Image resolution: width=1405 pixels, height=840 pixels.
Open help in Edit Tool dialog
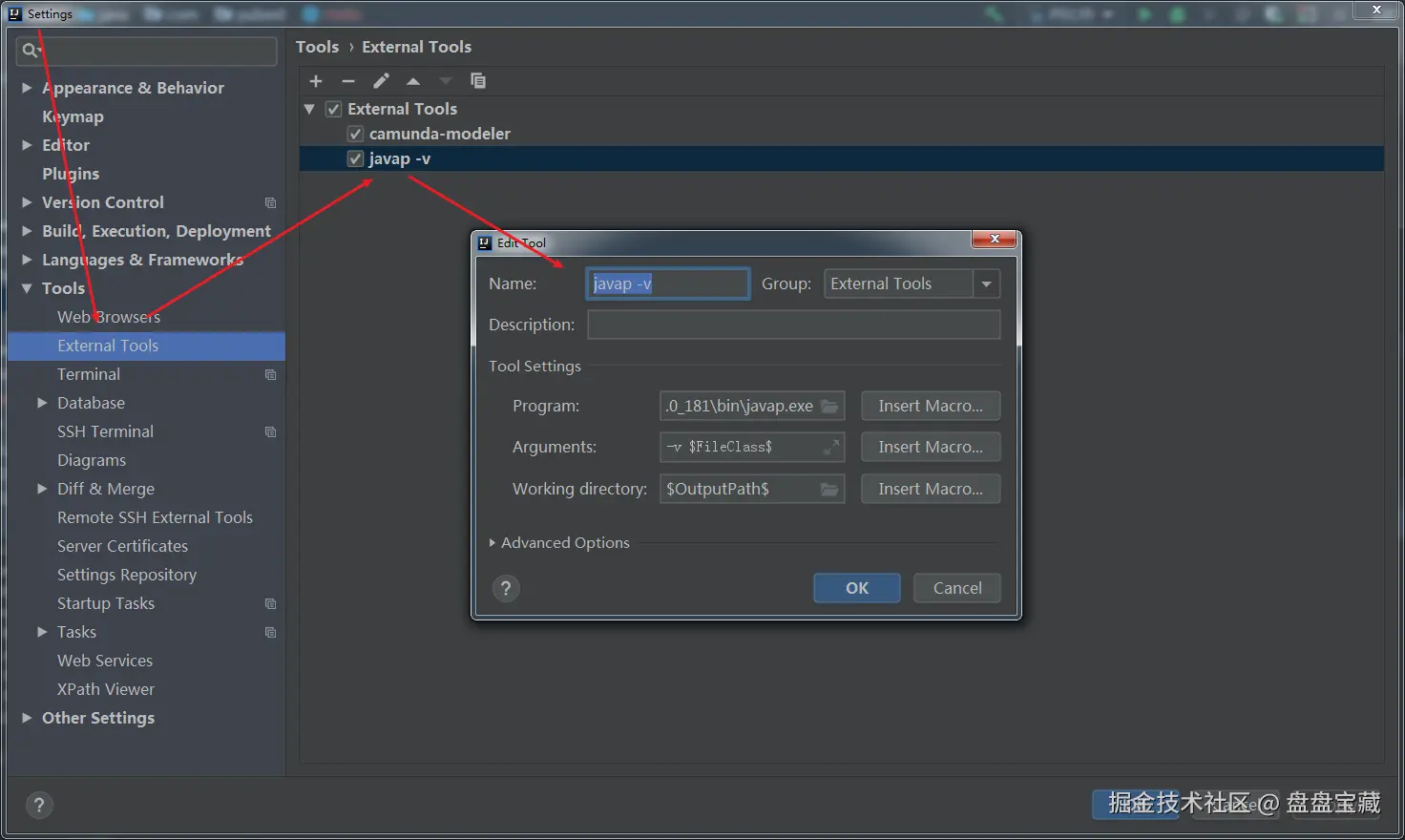[506, 588]
